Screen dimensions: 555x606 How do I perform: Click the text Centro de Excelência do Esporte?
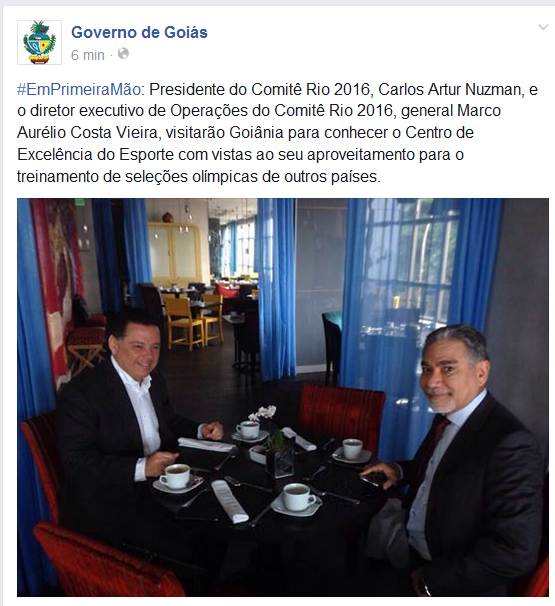click(x=245, y=143)
